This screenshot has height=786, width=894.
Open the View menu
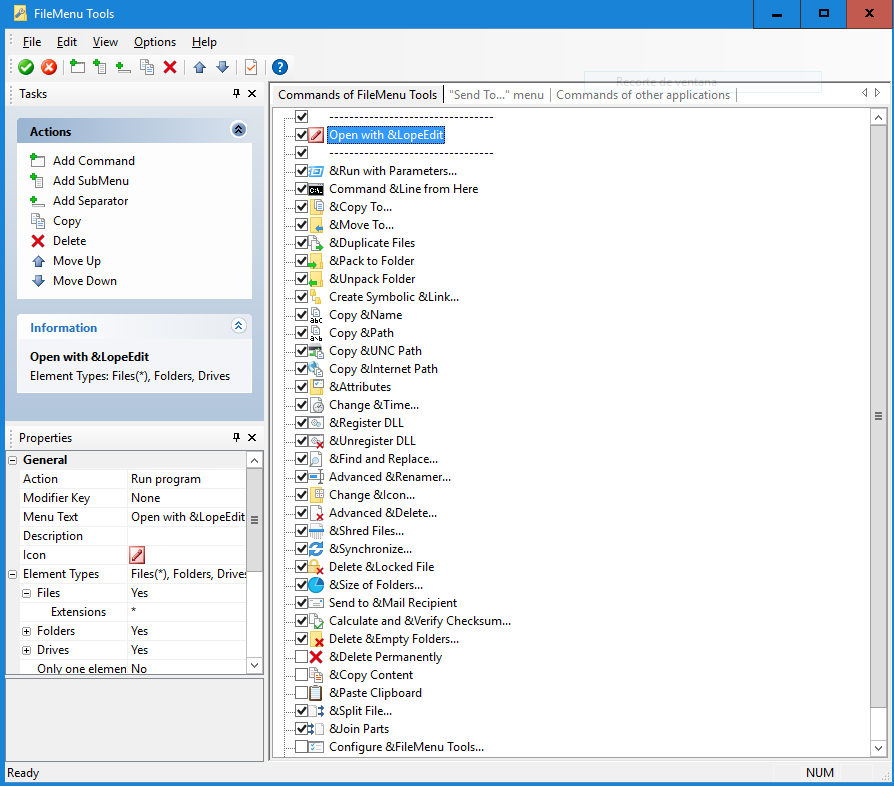pos(105,42)
